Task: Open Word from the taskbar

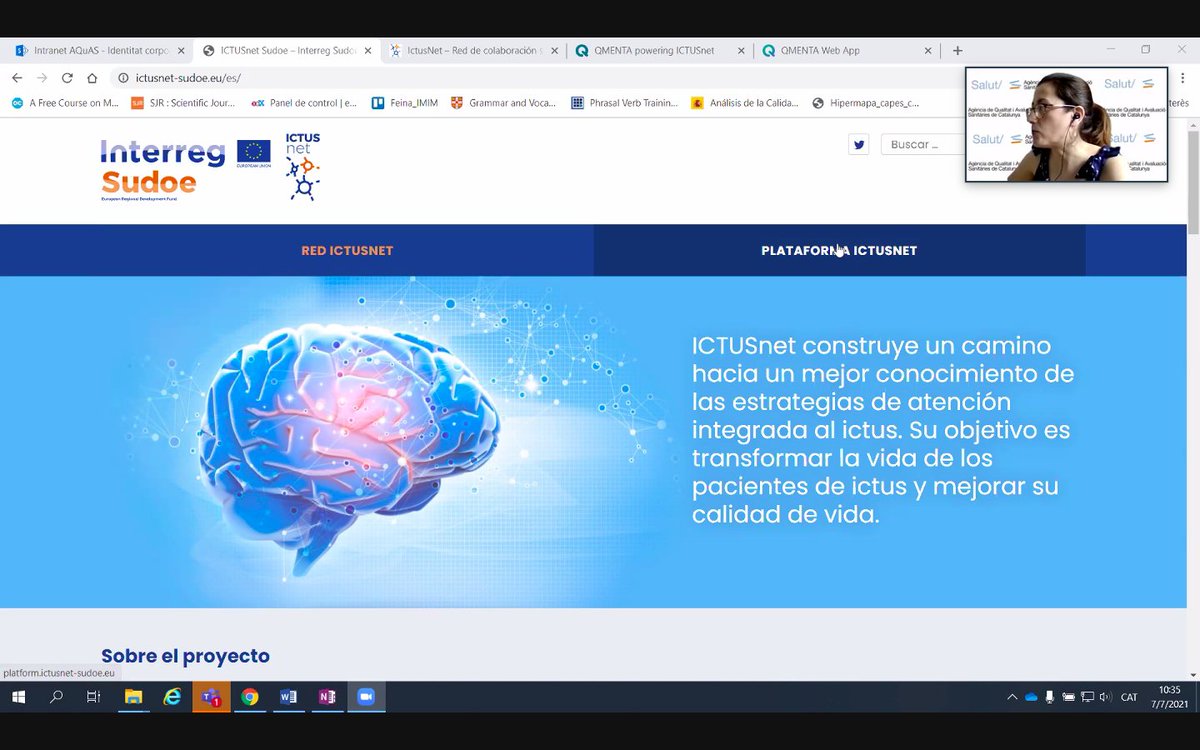Action: tap(288, 697)
